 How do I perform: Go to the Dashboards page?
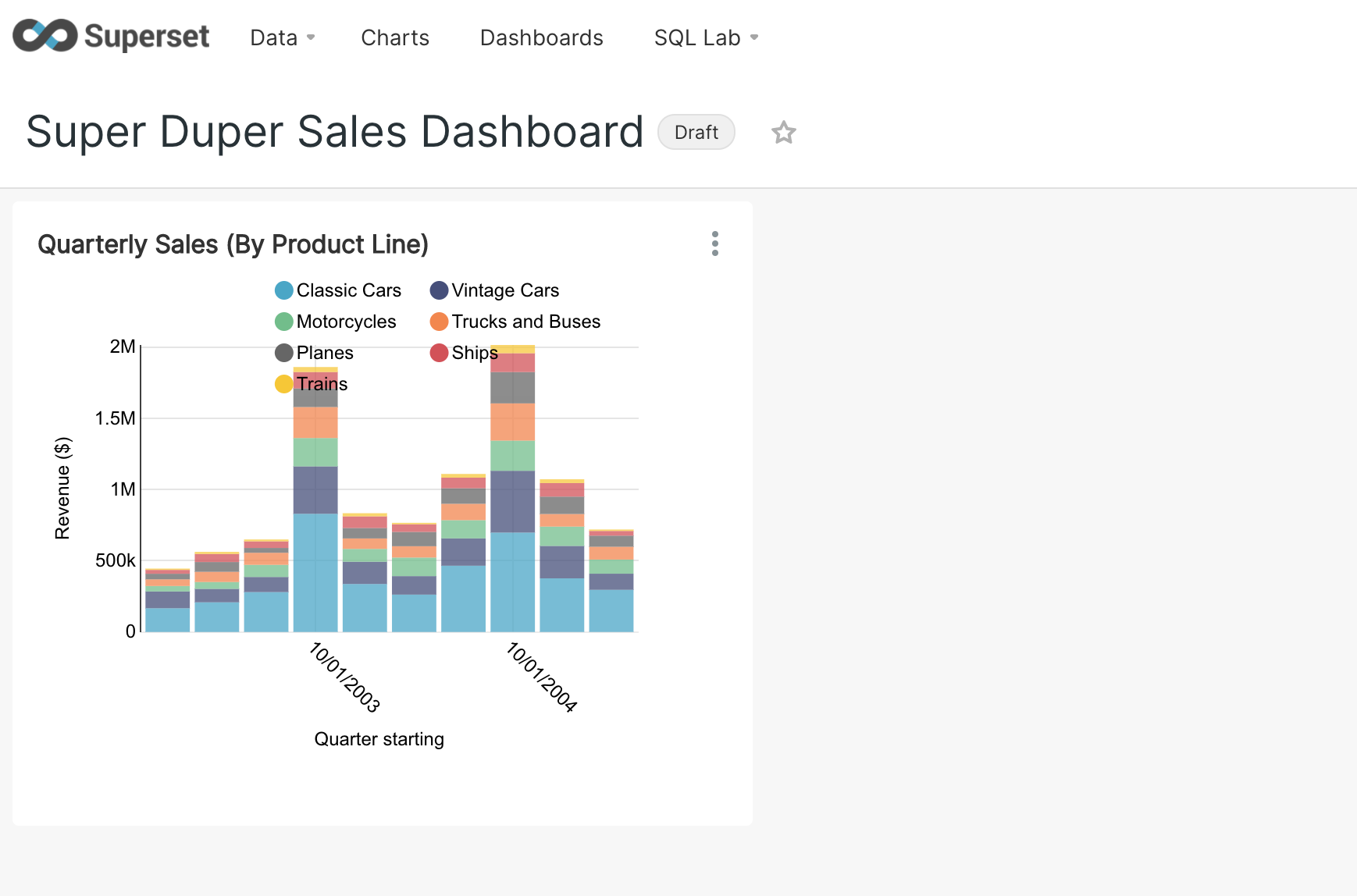(x=541, y=37)
